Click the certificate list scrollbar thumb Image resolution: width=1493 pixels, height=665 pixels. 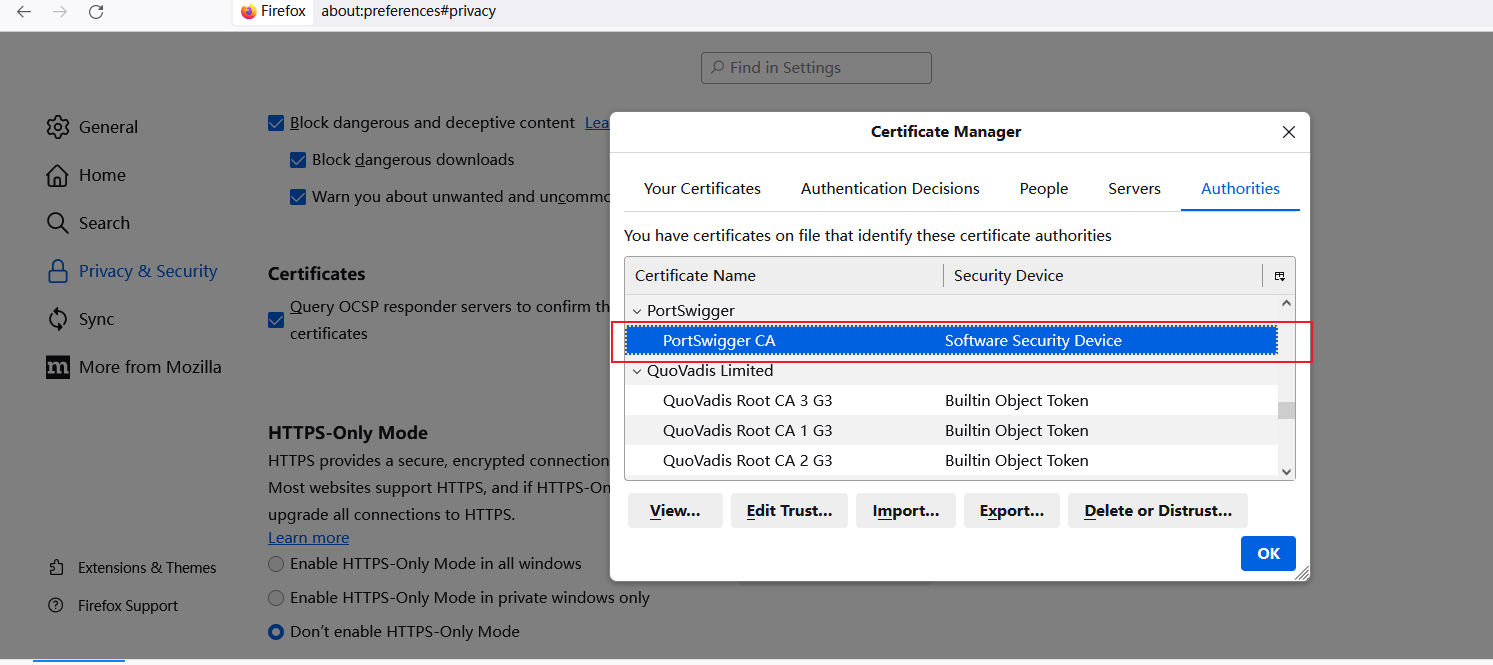tap(1286, 410)
